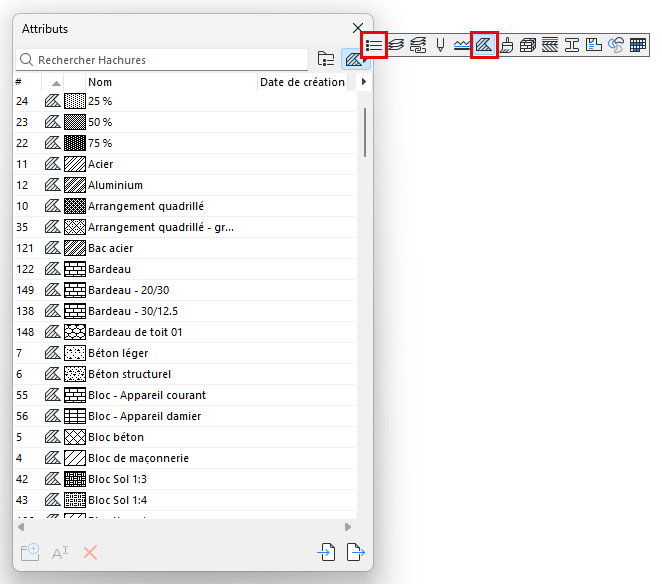Click the 75 % pattern preview swatch
The height and width of the screenshot is (584, 662).
pyautogui.click(x=75, y=143)
